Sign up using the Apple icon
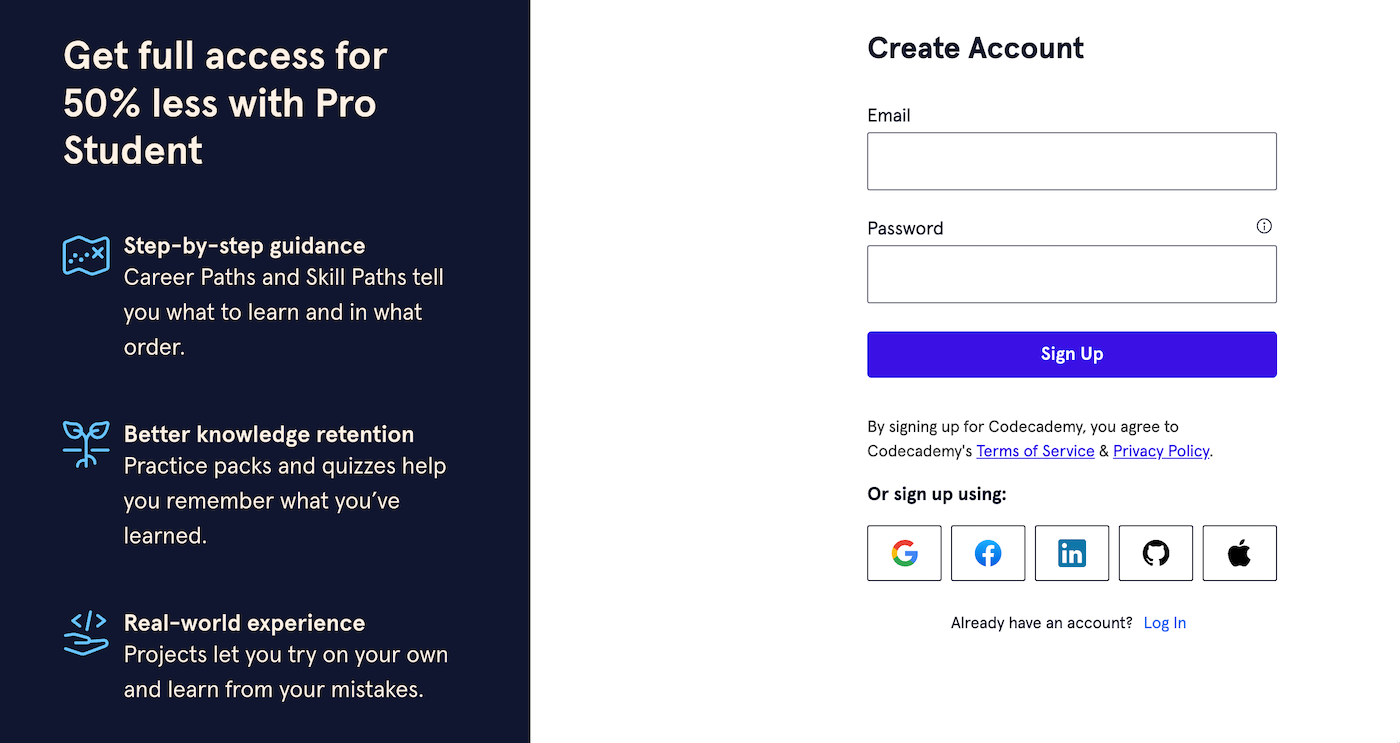The height and width of the screenshot is (743, 1400). pos(1240,552)
